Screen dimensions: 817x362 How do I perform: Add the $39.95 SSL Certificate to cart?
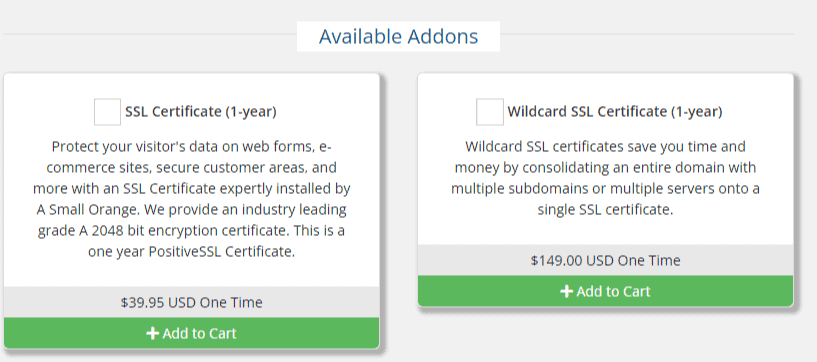tap(191, 333)
